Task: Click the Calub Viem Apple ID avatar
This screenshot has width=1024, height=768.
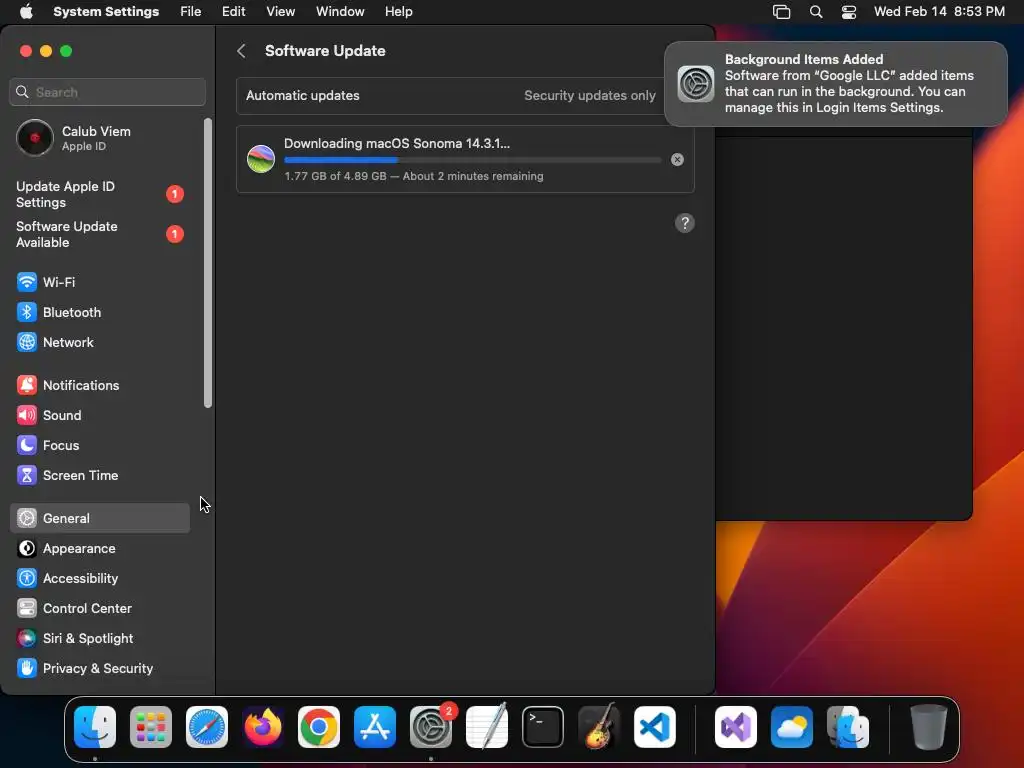Action: coord(35,138)
